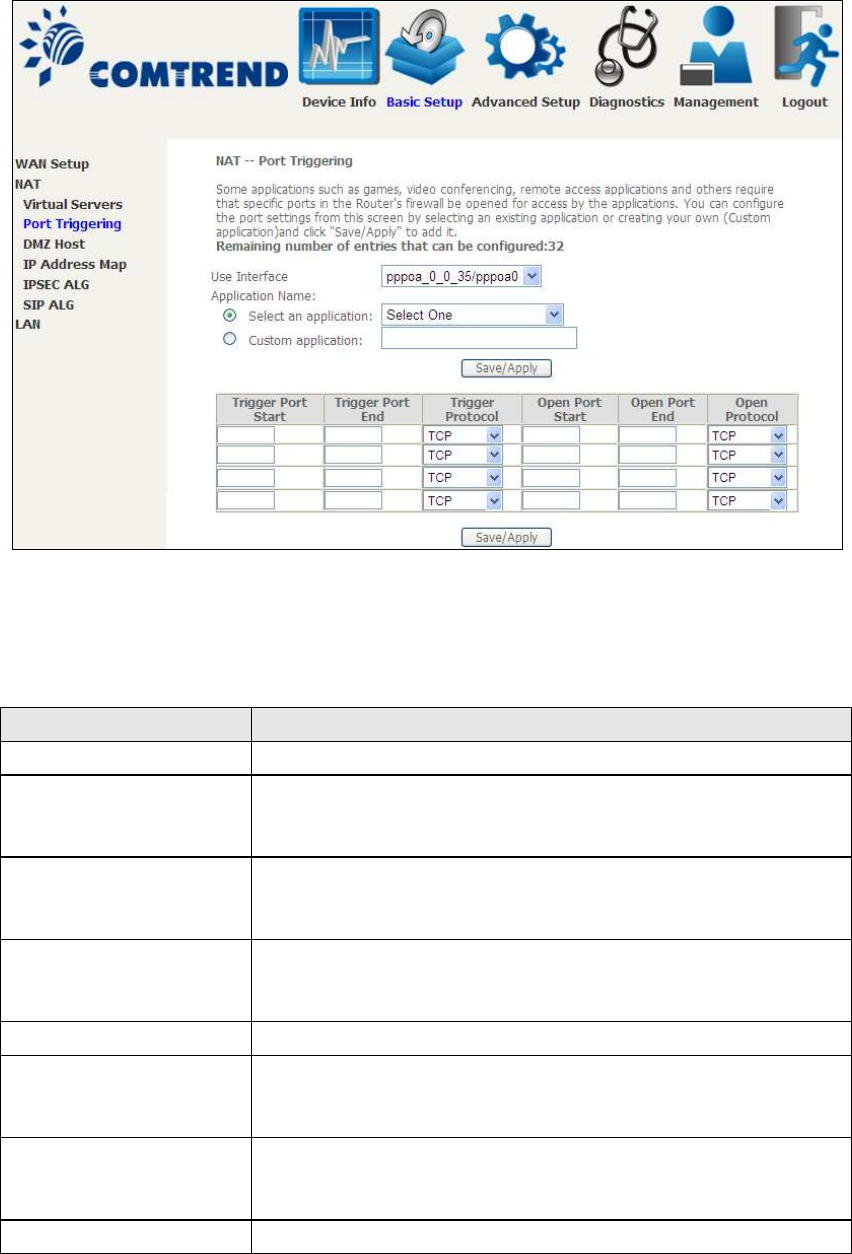Click third row Open Port End field
Viewport: 852px width, 1254px height.
(x=647, y=478)
